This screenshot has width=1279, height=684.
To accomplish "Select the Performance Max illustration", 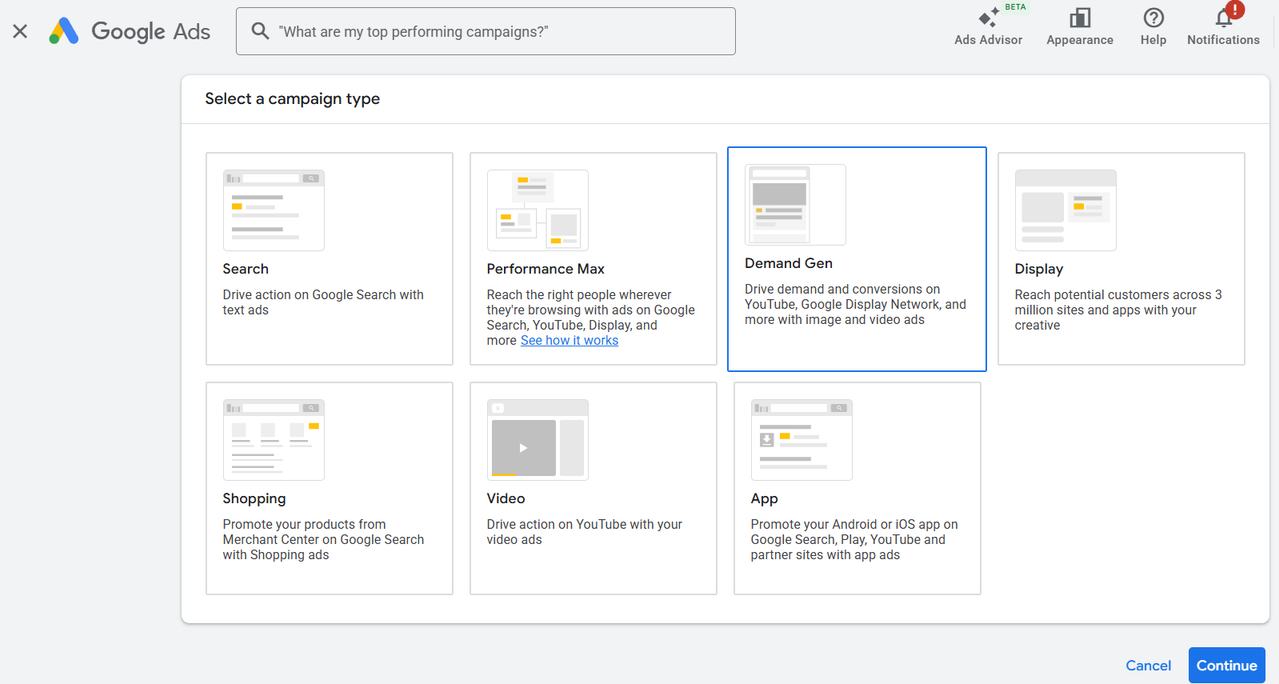I will [x=538, y=210].
